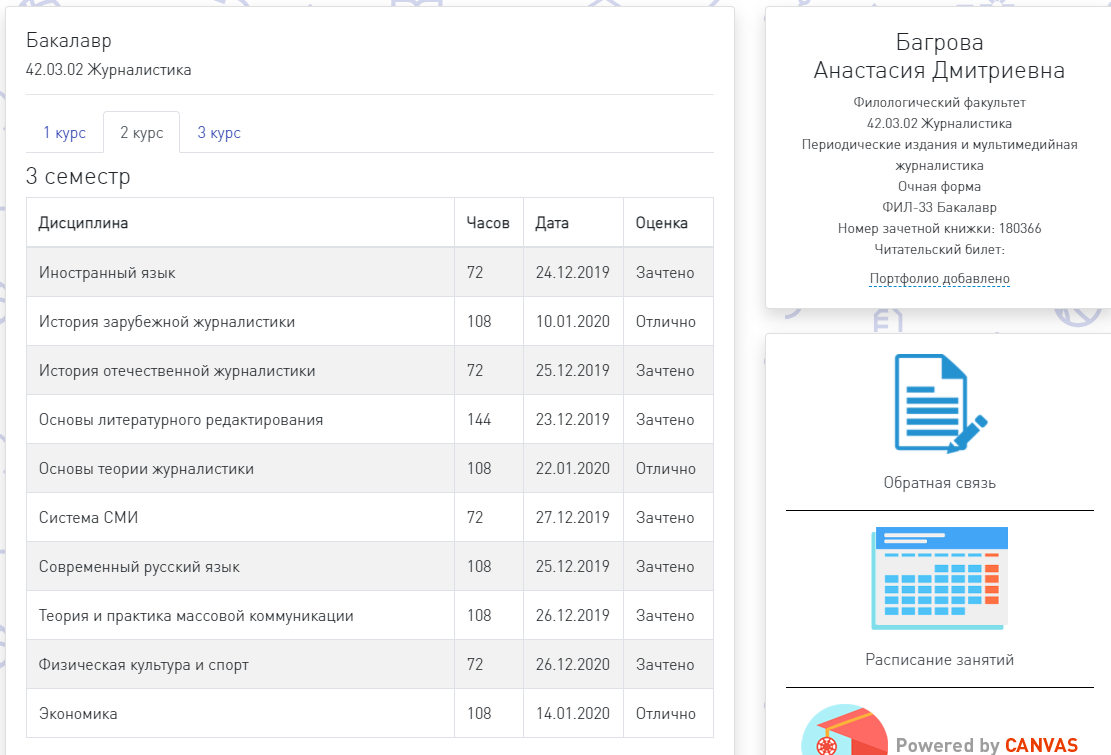This screenshot has width=1111, height=755.
Task: Click the Основы литературного редактирования discipline
Action: coord(180,420)
